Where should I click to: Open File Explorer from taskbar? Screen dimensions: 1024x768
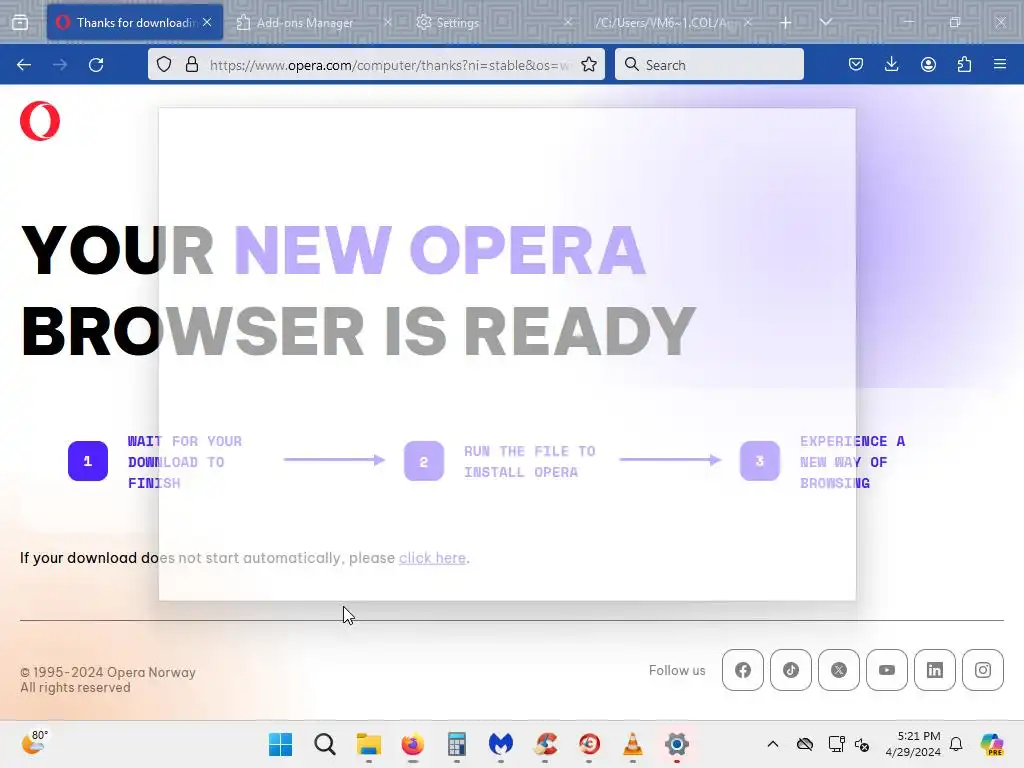coord(368,744)
